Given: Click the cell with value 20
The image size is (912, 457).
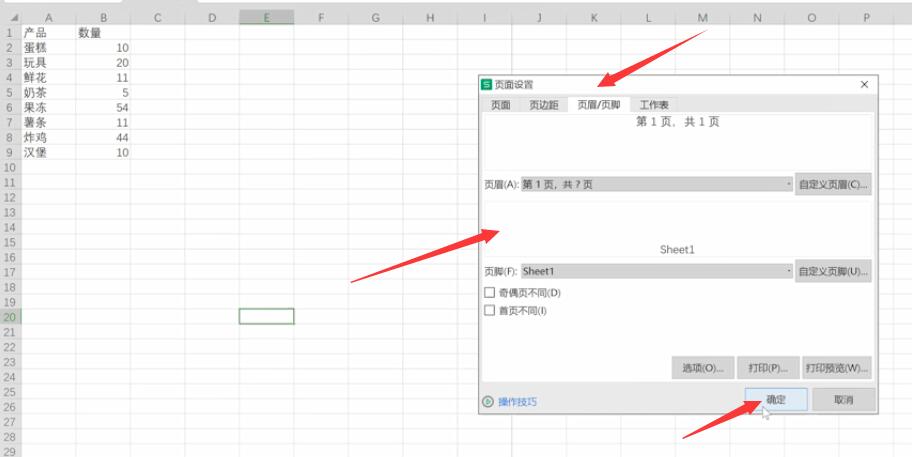Looking at the screenshot, I should 103,63.
